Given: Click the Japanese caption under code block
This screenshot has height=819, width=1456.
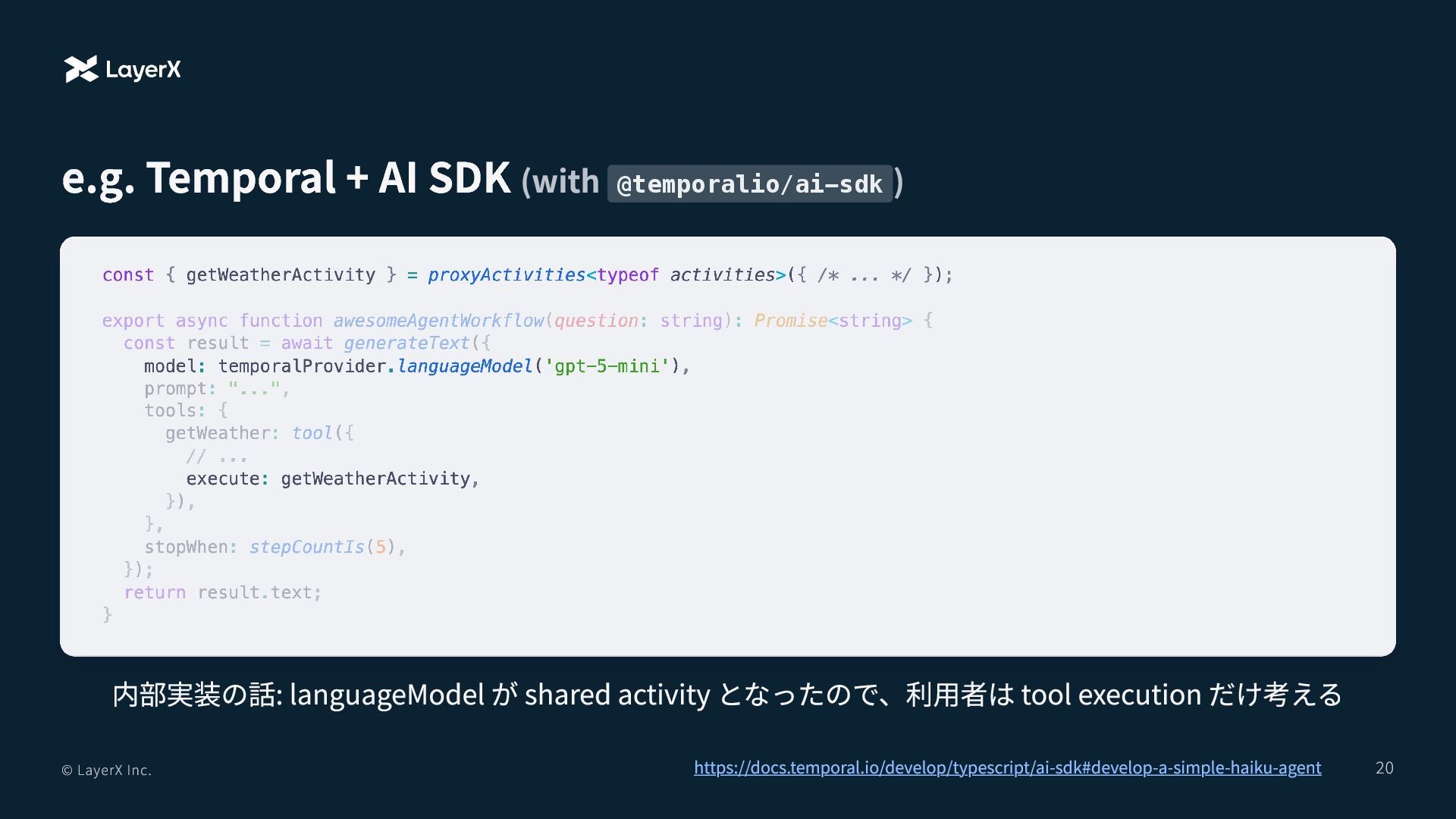Looking at the screenshot, I should pos(726,694).
